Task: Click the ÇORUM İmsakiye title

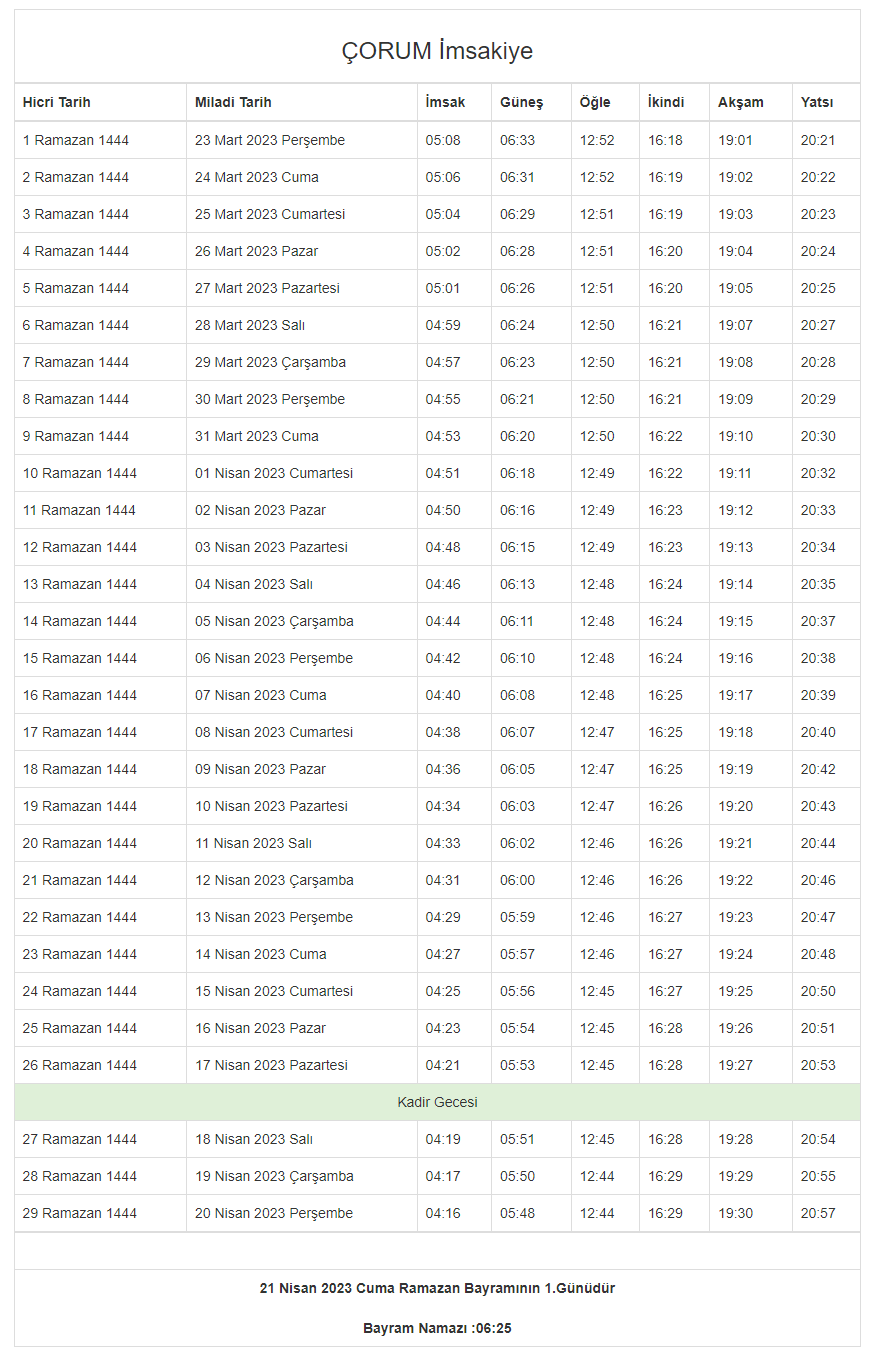Action: tap(437, 51)
